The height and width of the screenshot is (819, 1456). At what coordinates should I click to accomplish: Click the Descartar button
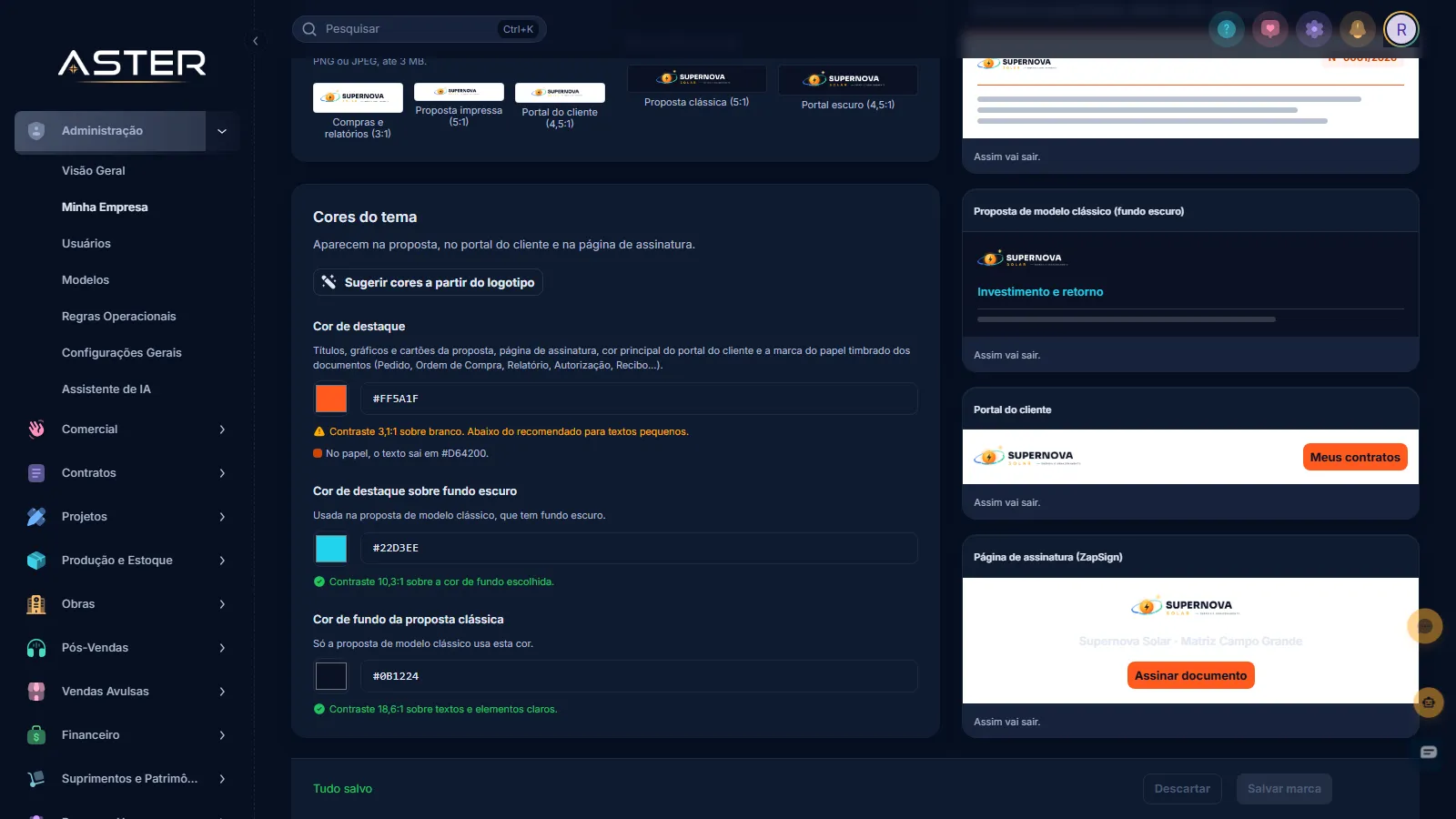click(x=1182, y=789)
